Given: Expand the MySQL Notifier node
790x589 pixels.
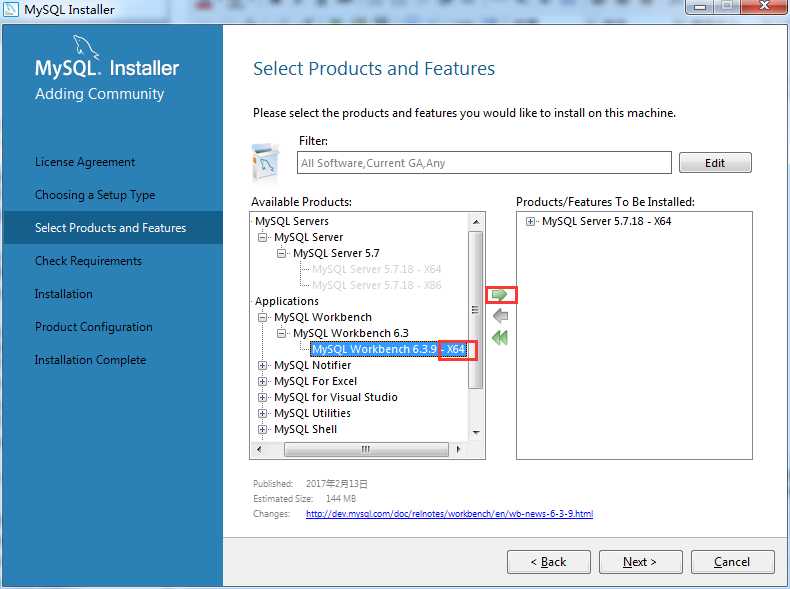Looking at the screenshot, I should coord(262,365).
